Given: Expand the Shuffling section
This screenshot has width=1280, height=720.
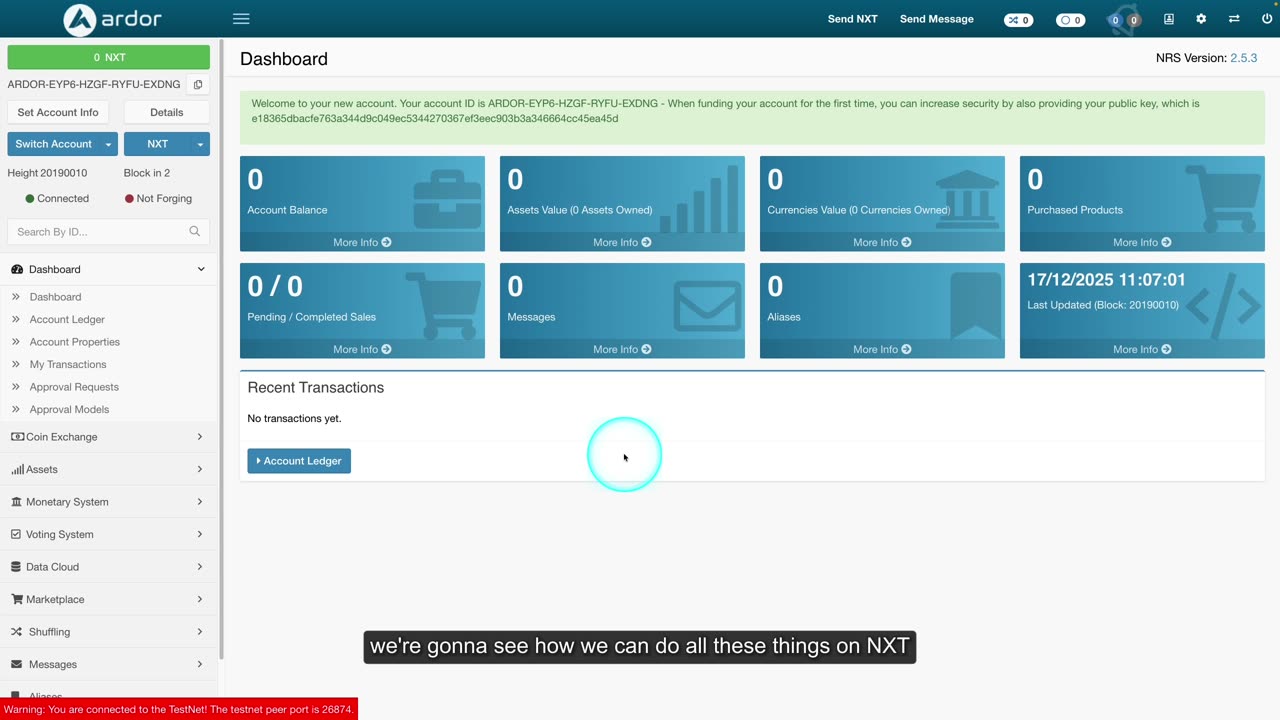Looking at the screenshot, I should point(108,632).
